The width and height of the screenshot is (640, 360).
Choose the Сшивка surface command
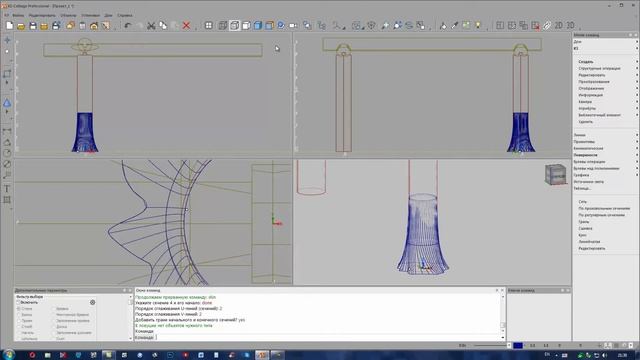point(585,229)
